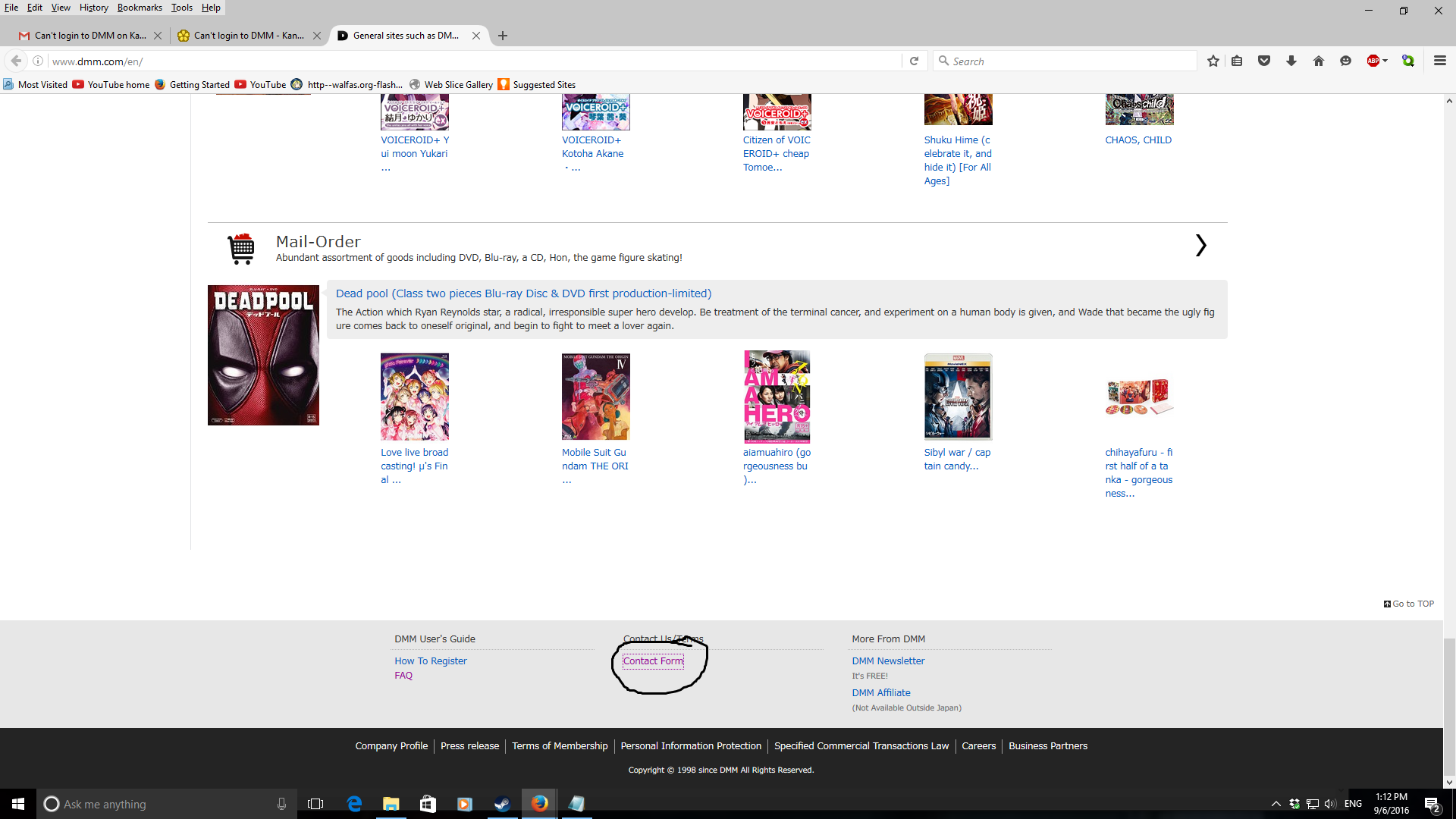Click the Contact Form link

[x=653, y=661]
